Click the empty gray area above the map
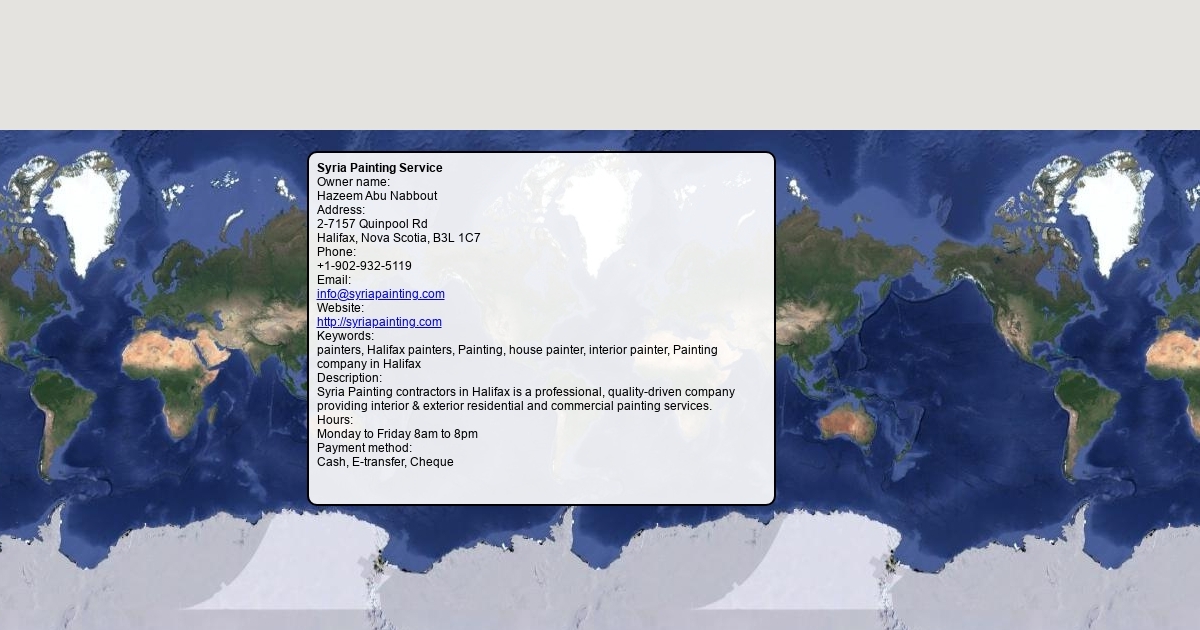1200x630 pixels. click(x=600, y=65)
